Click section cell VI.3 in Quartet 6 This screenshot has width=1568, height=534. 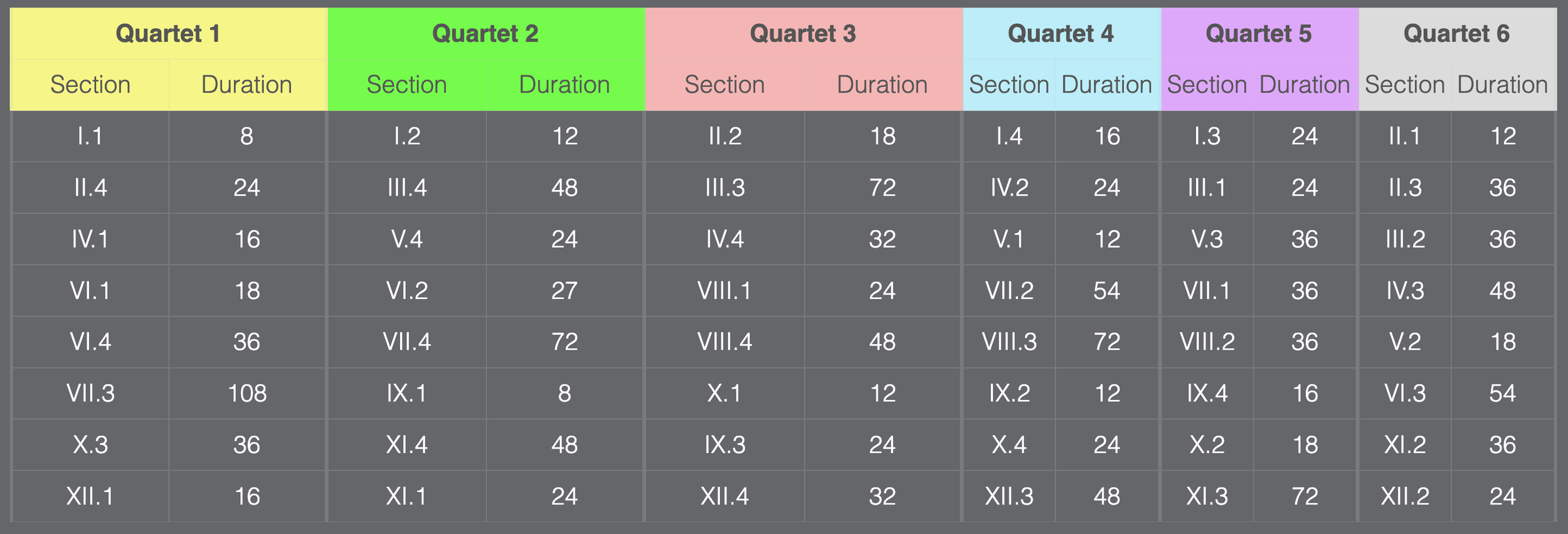tap(1405, 393)
